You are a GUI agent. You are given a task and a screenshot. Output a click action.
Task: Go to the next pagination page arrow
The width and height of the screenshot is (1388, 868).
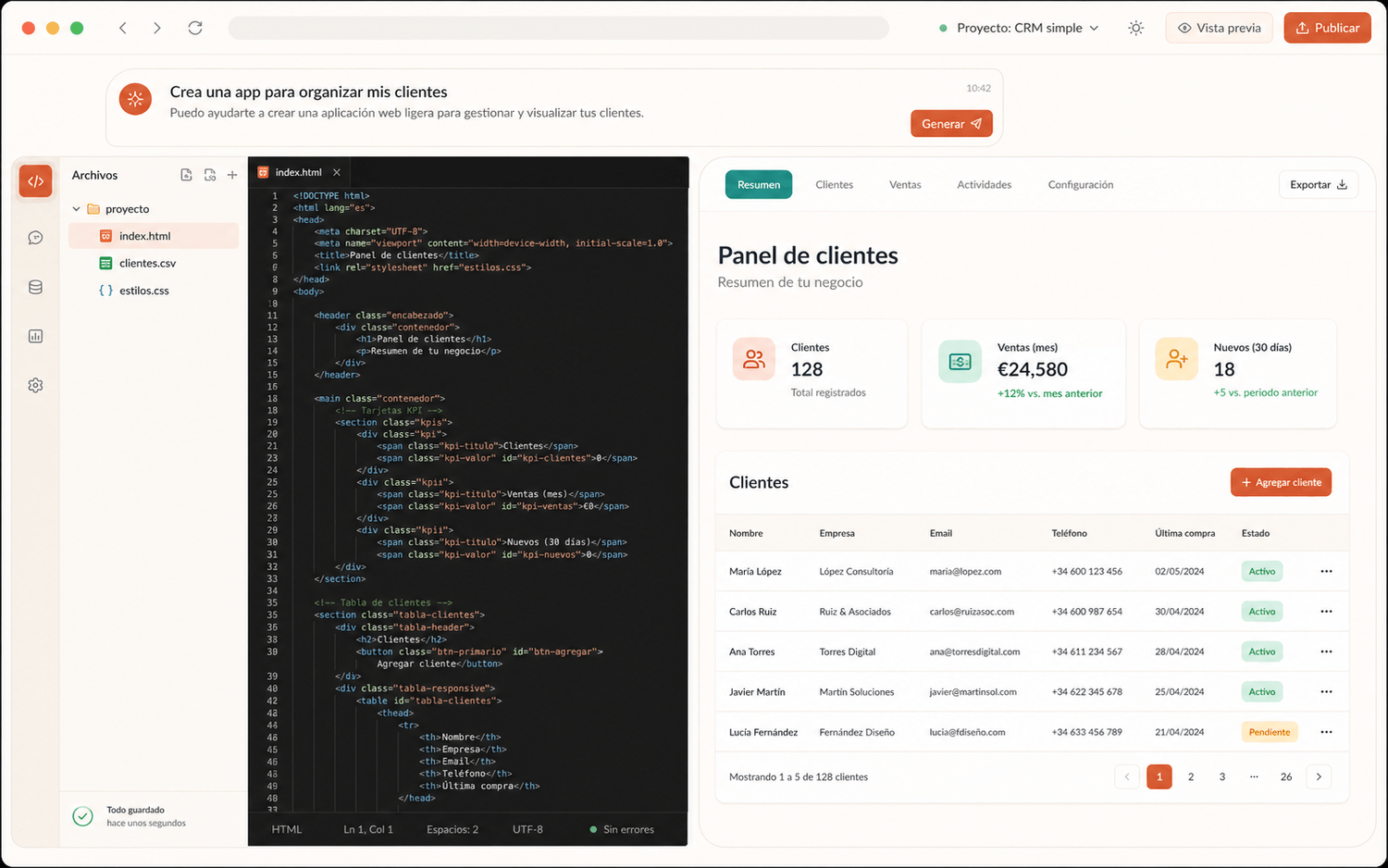pos(1319,776)
